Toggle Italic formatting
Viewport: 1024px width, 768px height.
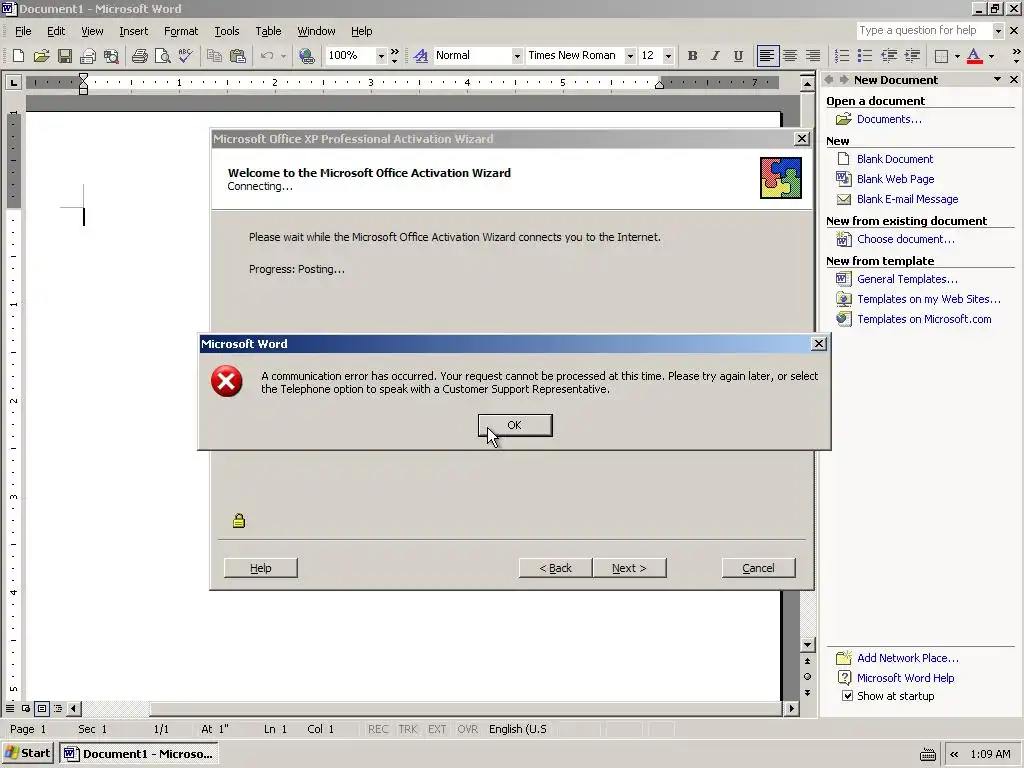tap(715, 56)
